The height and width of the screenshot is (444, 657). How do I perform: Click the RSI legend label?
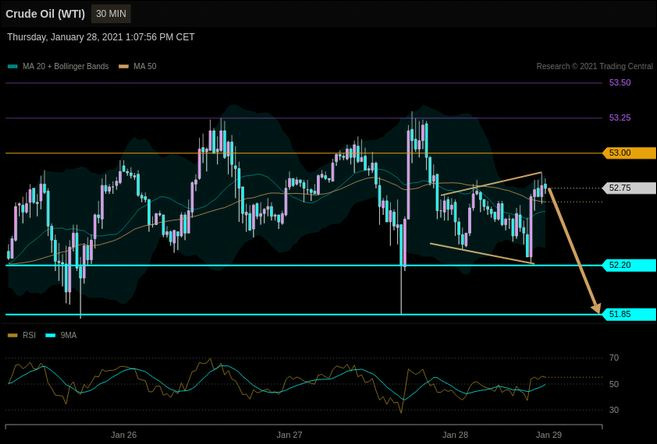click(29, 336)
